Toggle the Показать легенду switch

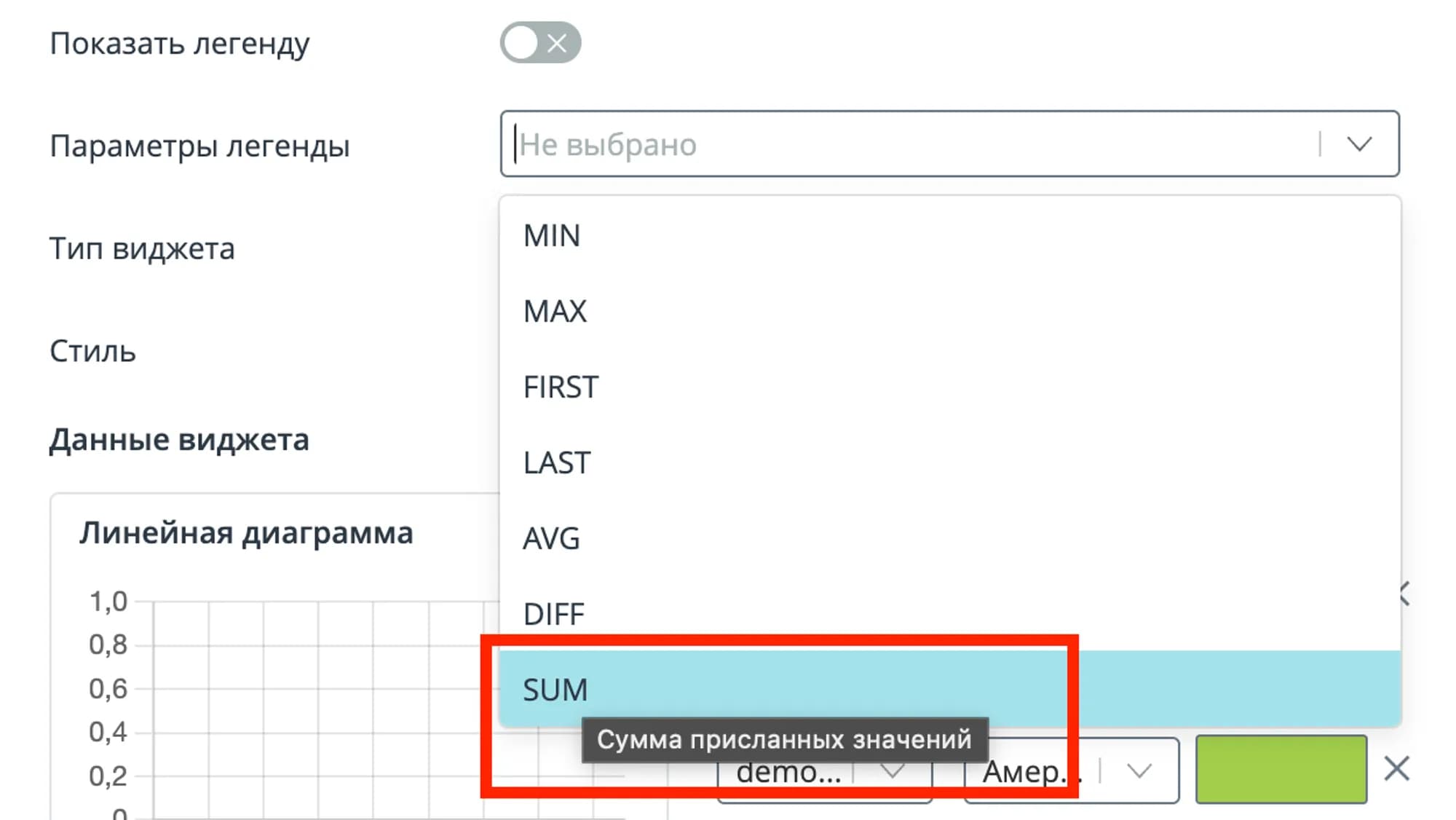point(539,43)
